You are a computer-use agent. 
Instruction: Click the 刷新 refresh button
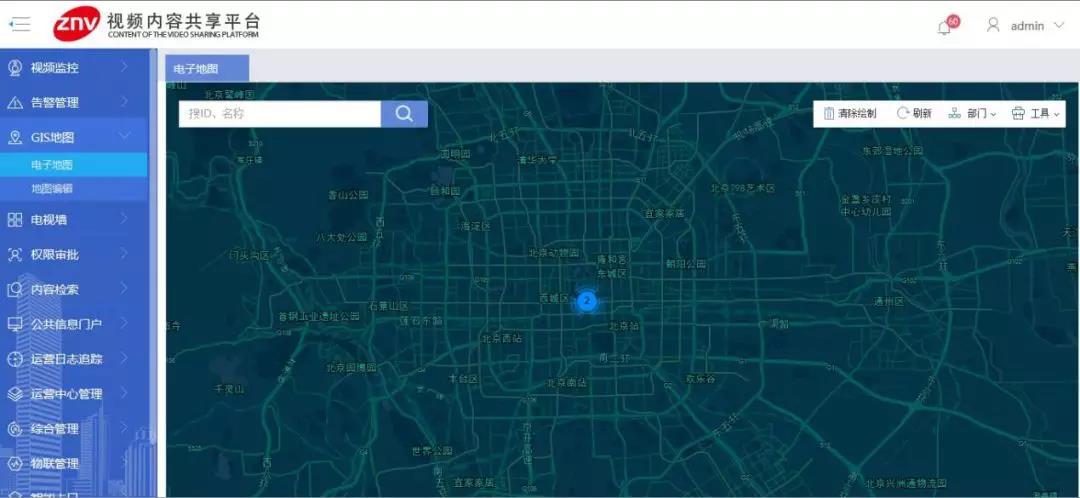[913, 114]
